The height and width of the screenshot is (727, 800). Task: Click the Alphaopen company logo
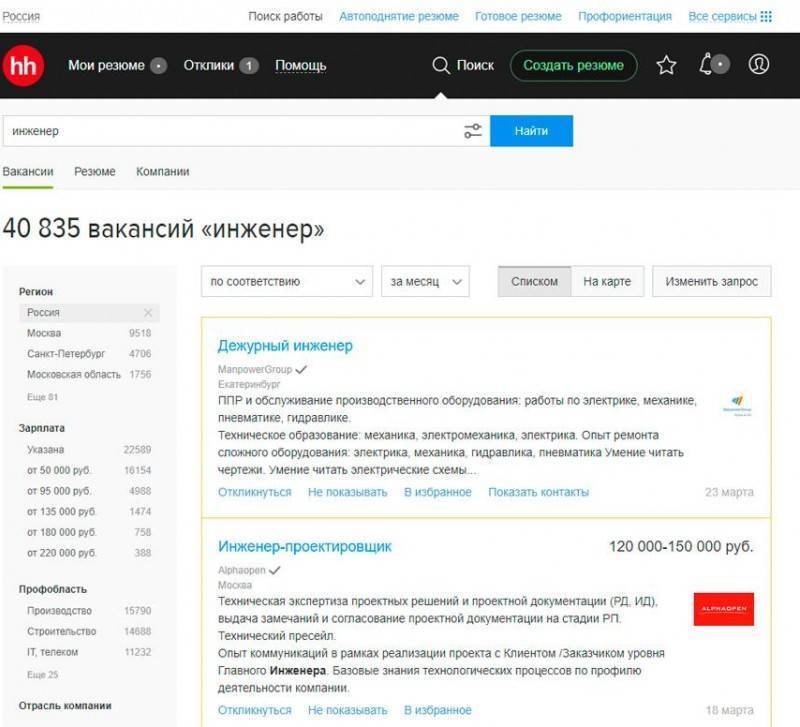(723, 609)
